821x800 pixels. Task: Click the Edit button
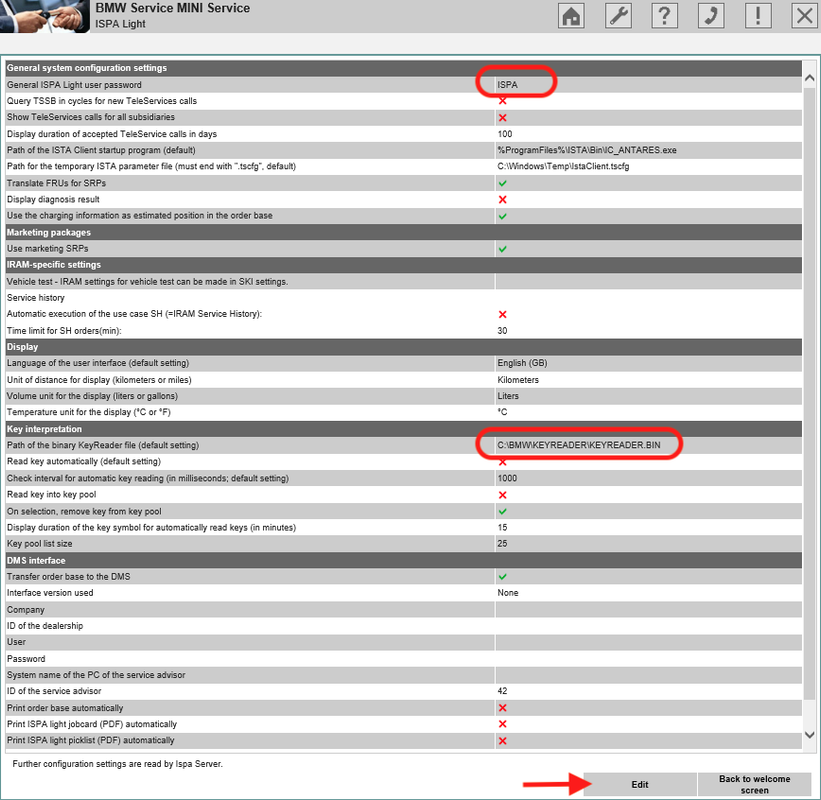click(x=640, y=784)
